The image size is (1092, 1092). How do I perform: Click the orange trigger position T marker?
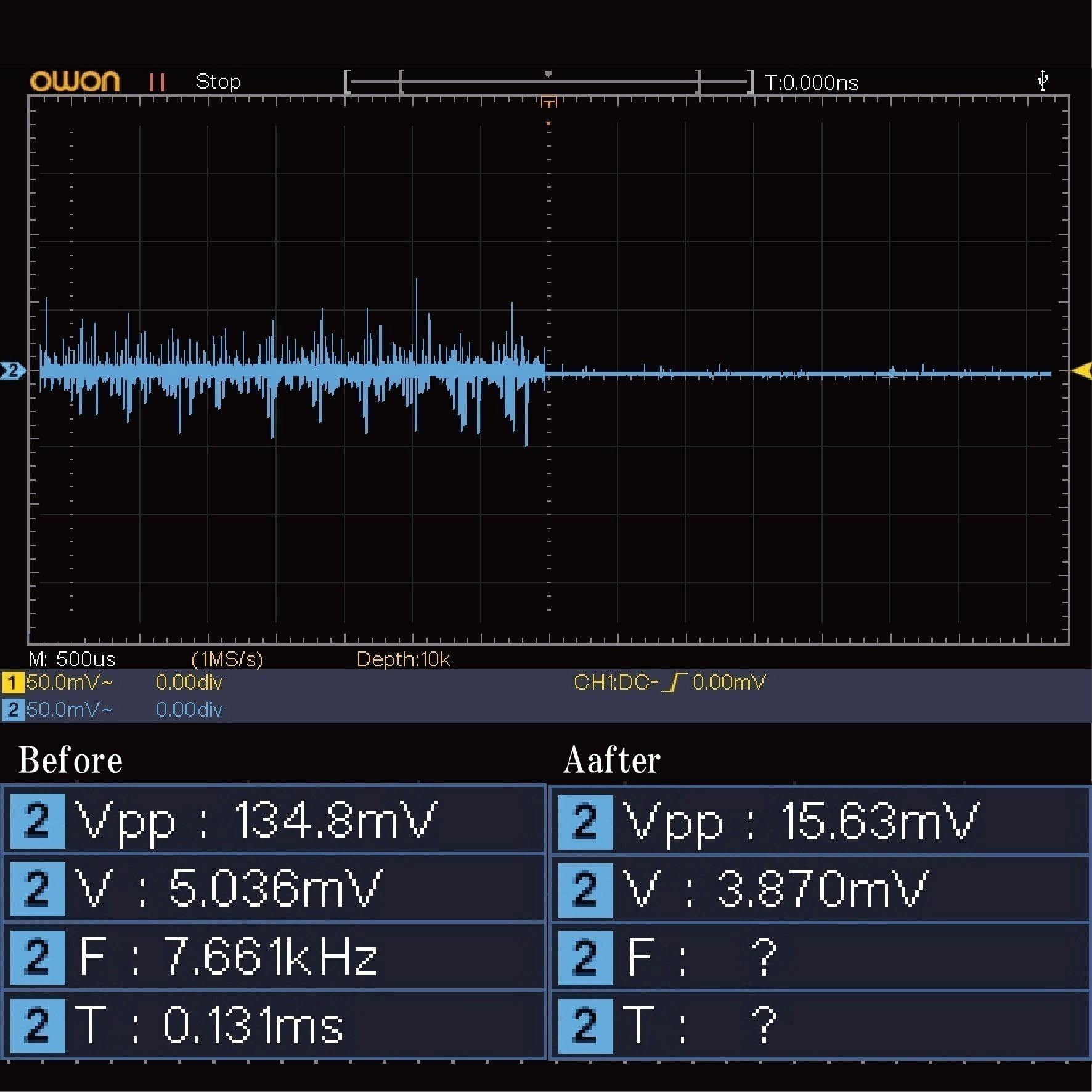pyautogui.click(x=548, y=102)
